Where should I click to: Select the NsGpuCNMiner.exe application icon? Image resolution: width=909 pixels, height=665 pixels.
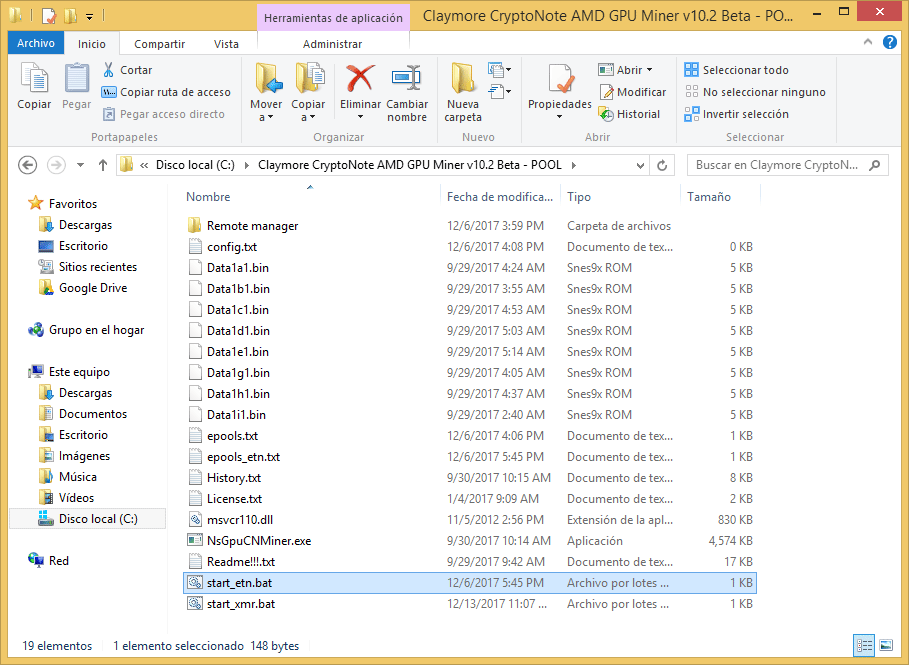[x=195, y=540]
